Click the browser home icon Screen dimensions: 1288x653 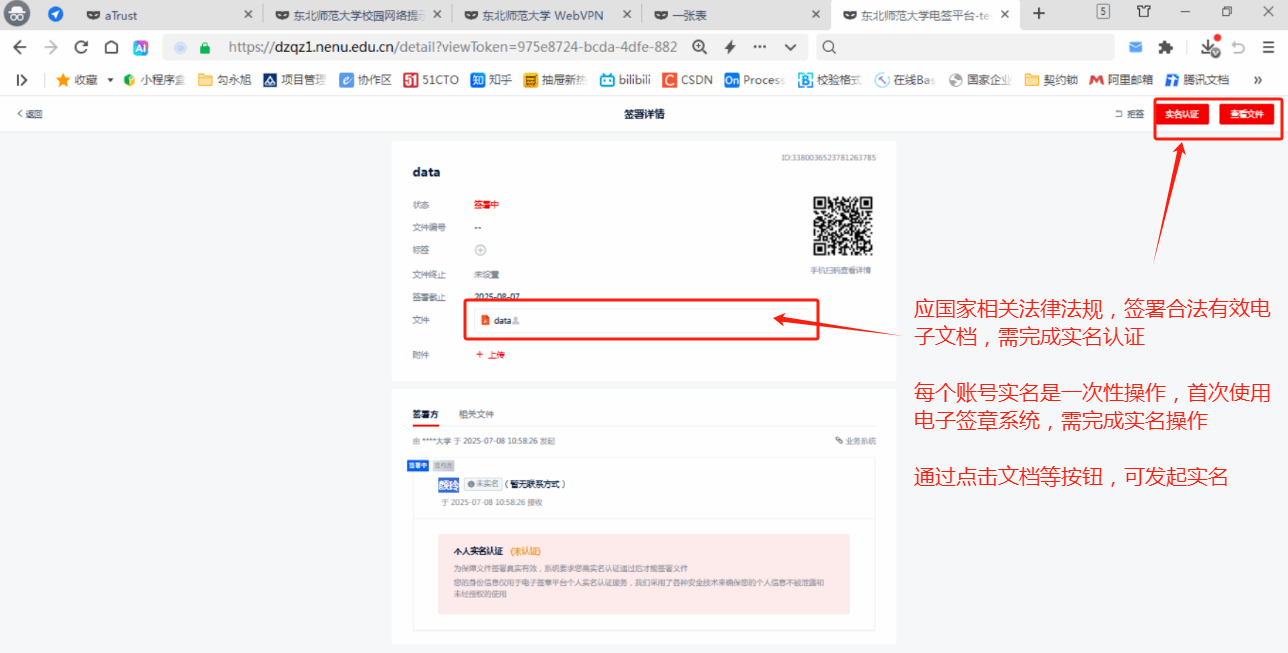[x=112, y=47]
